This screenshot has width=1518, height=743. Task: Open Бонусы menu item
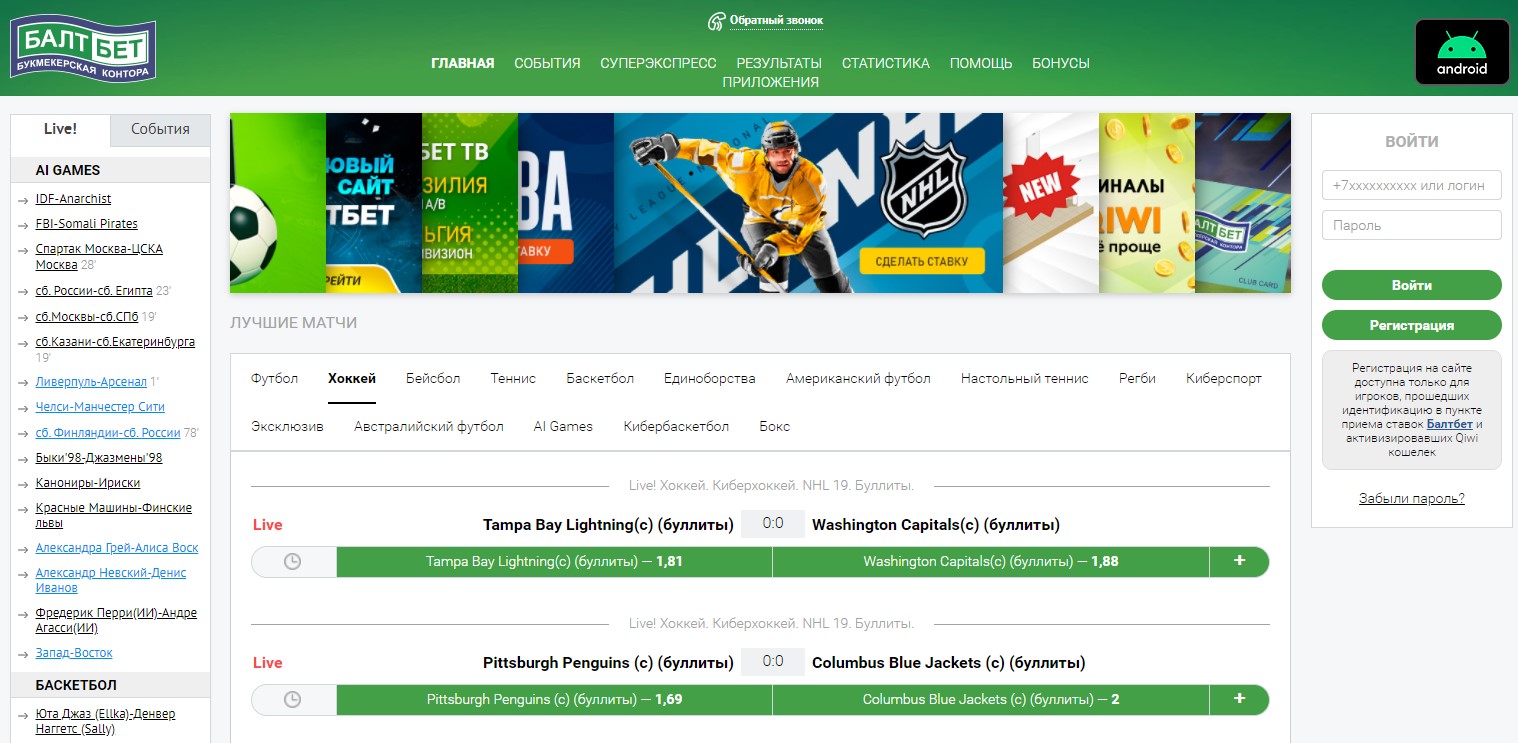(1061, 63)
